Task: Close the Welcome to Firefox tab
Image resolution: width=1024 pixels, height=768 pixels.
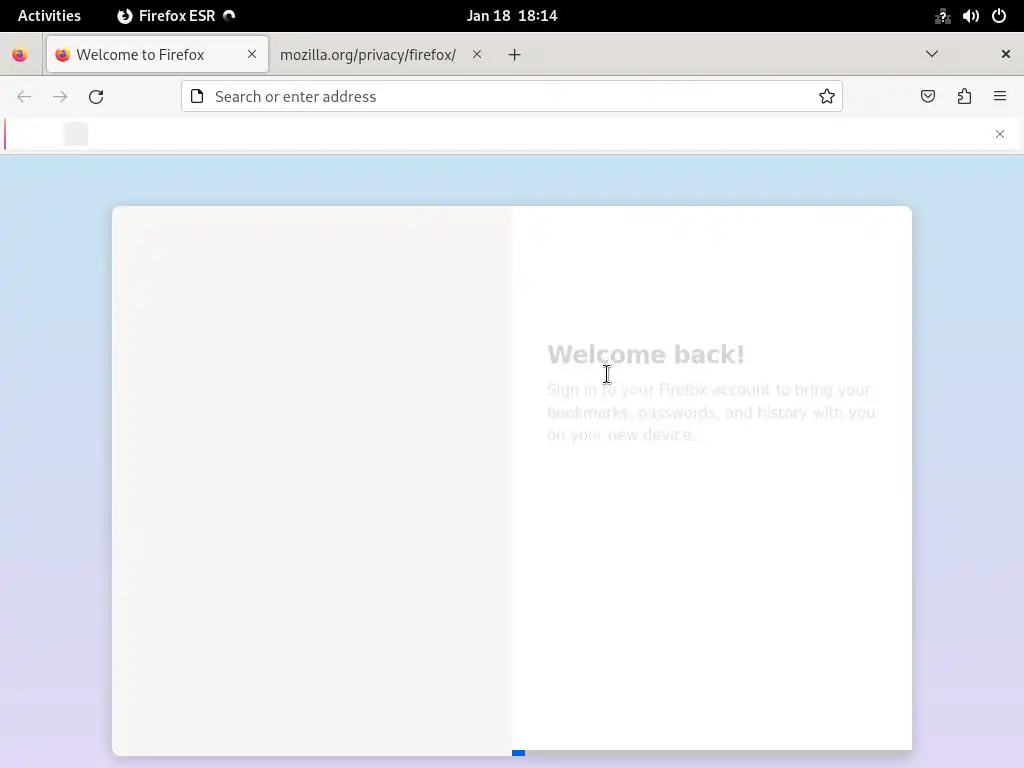Action: 252,54
